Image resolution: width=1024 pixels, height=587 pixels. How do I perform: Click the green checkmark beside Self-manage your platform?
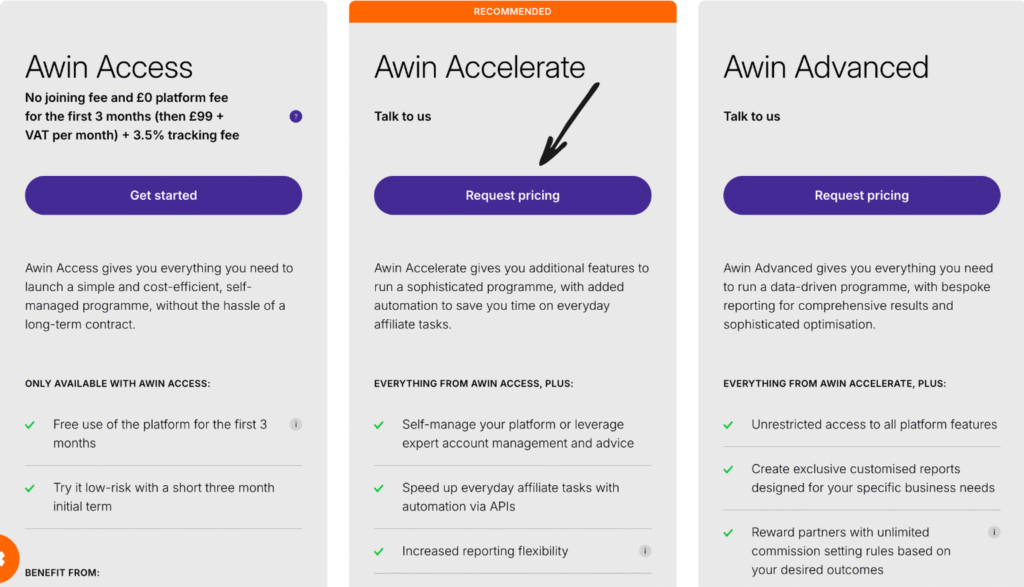click(x=379, y=423)
